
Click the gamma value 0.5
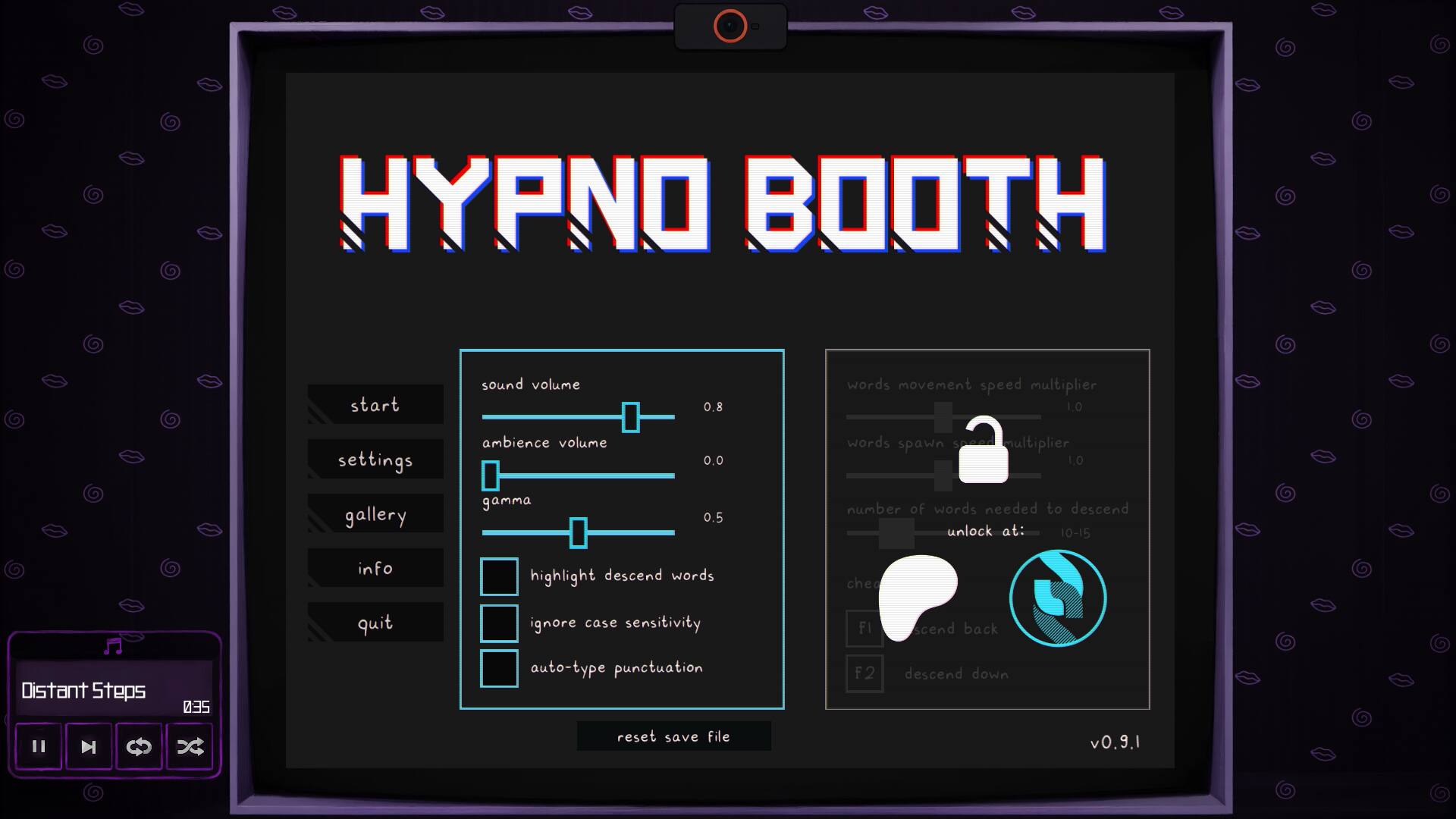click(x=713, y=517)
